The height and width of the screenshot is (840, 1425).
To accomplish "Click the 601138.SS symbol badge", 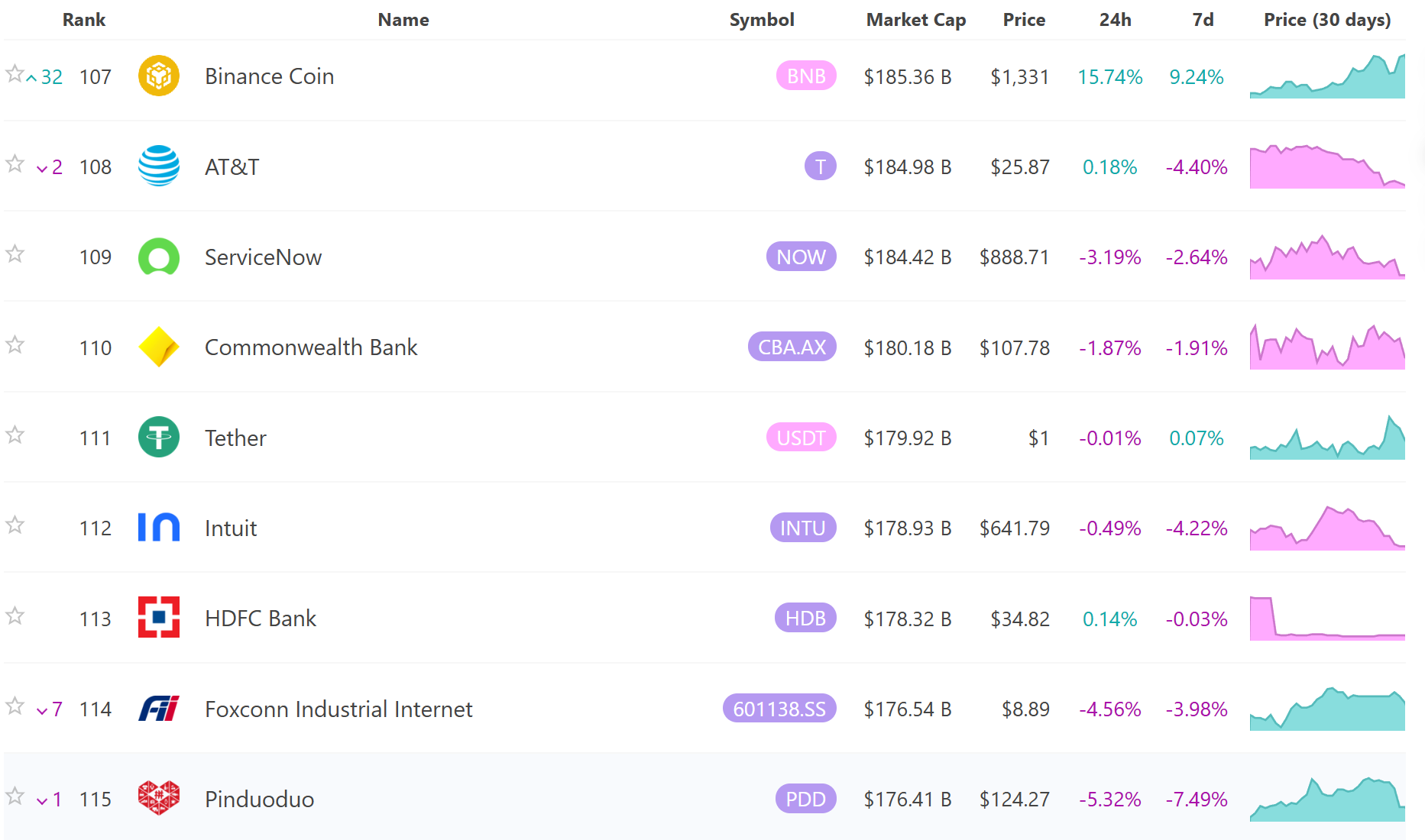I will pyautogui.click(x=779, y=709).
